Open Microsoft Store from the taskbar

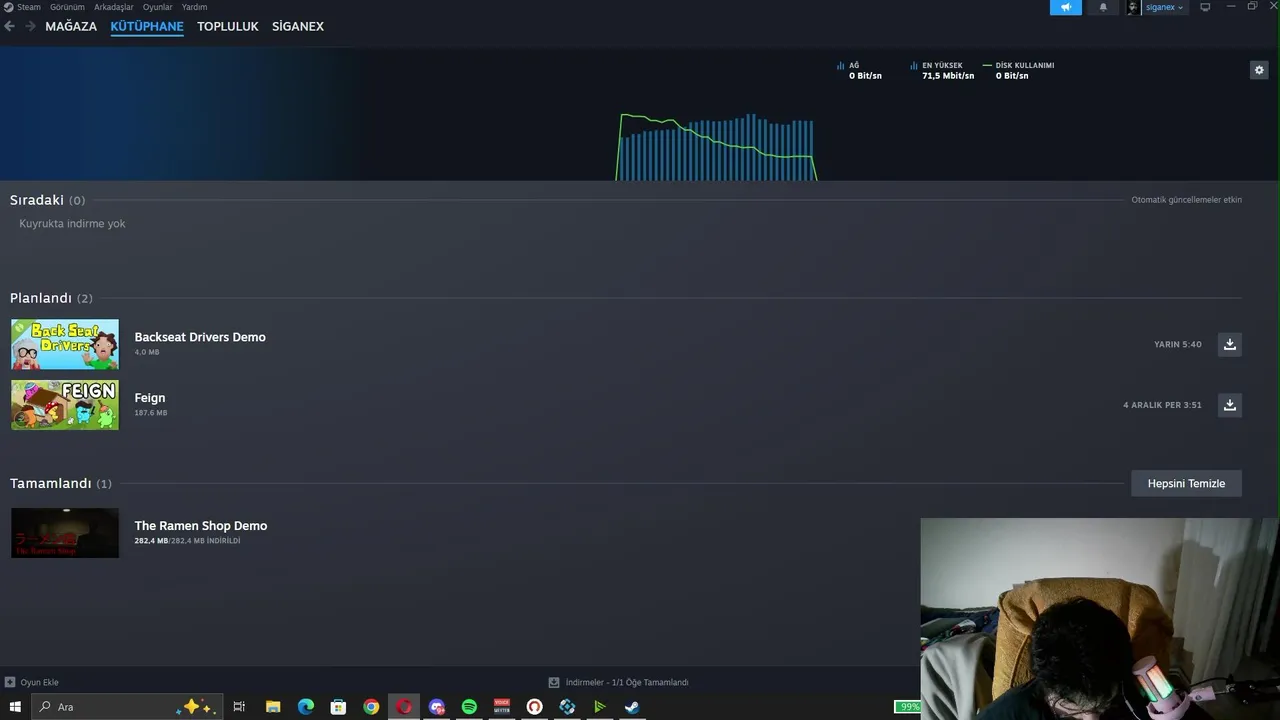338,707
